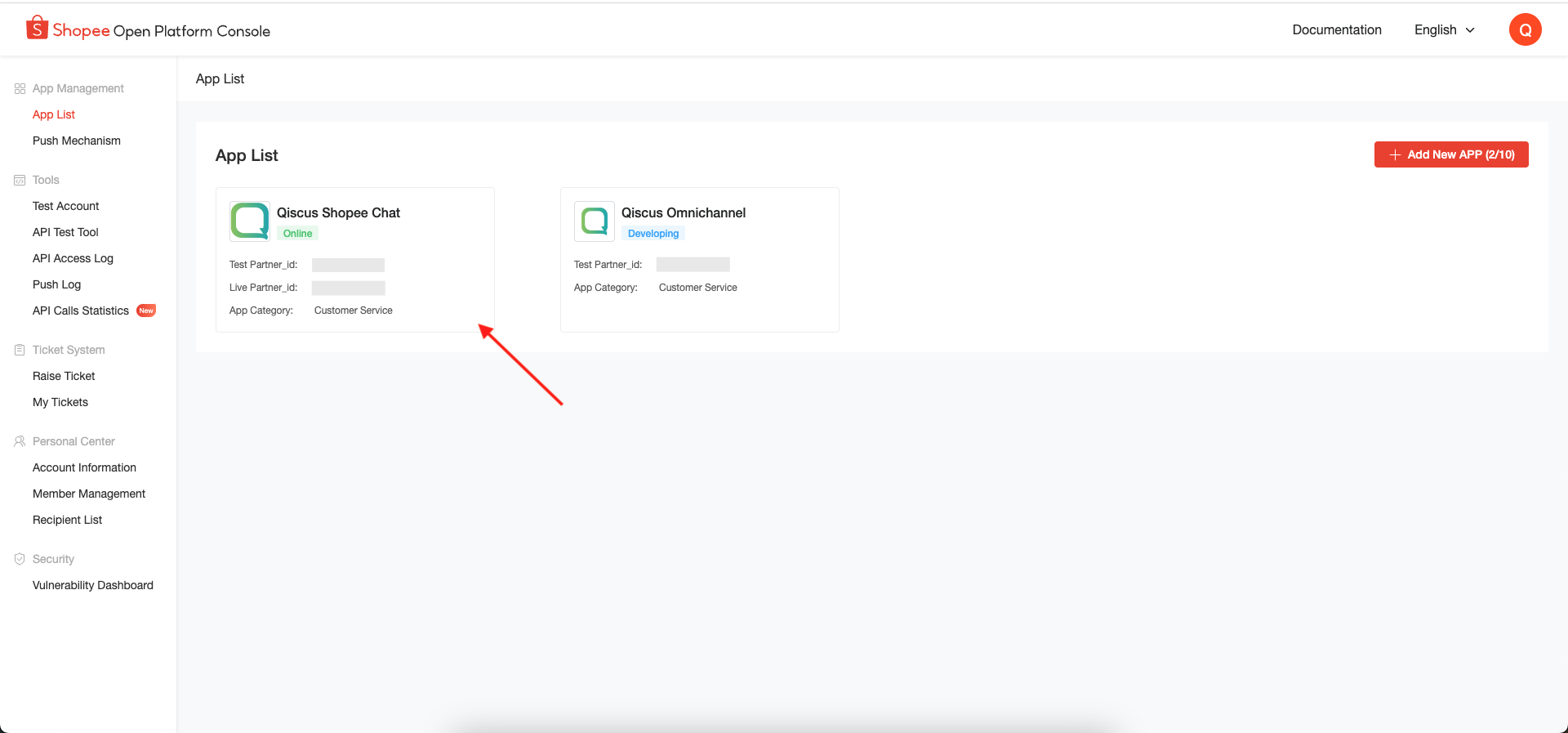Screen dimensions: 1568x733
Task: Open My Tickets
Action: 60,402
